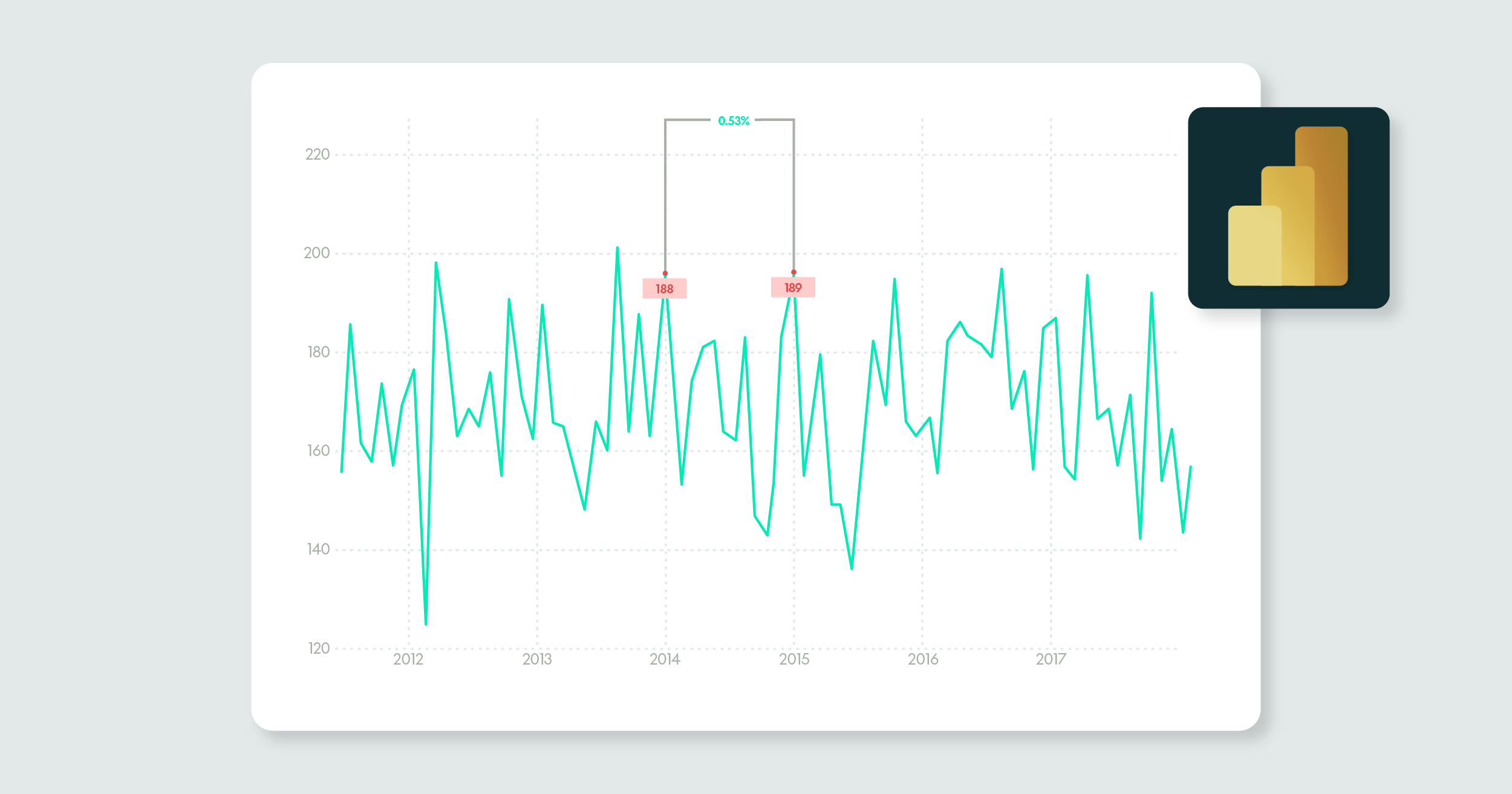The height and width of the screenshot is (794, 1512).
Task: Click the 160 y-axis label
Action: [319, 451]
